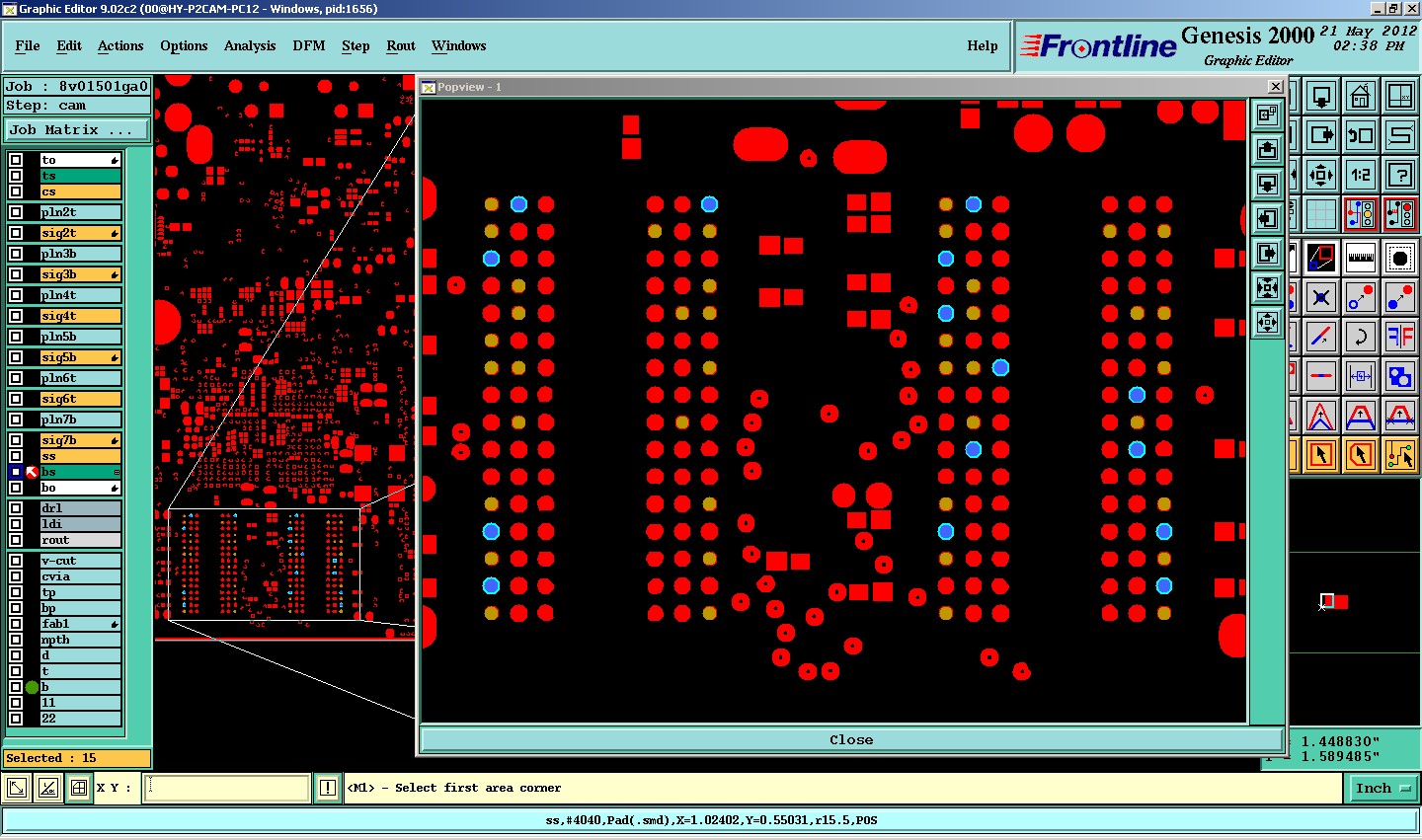Click the exclamation mark button
1422x840 pixels.
coord(328,788)
